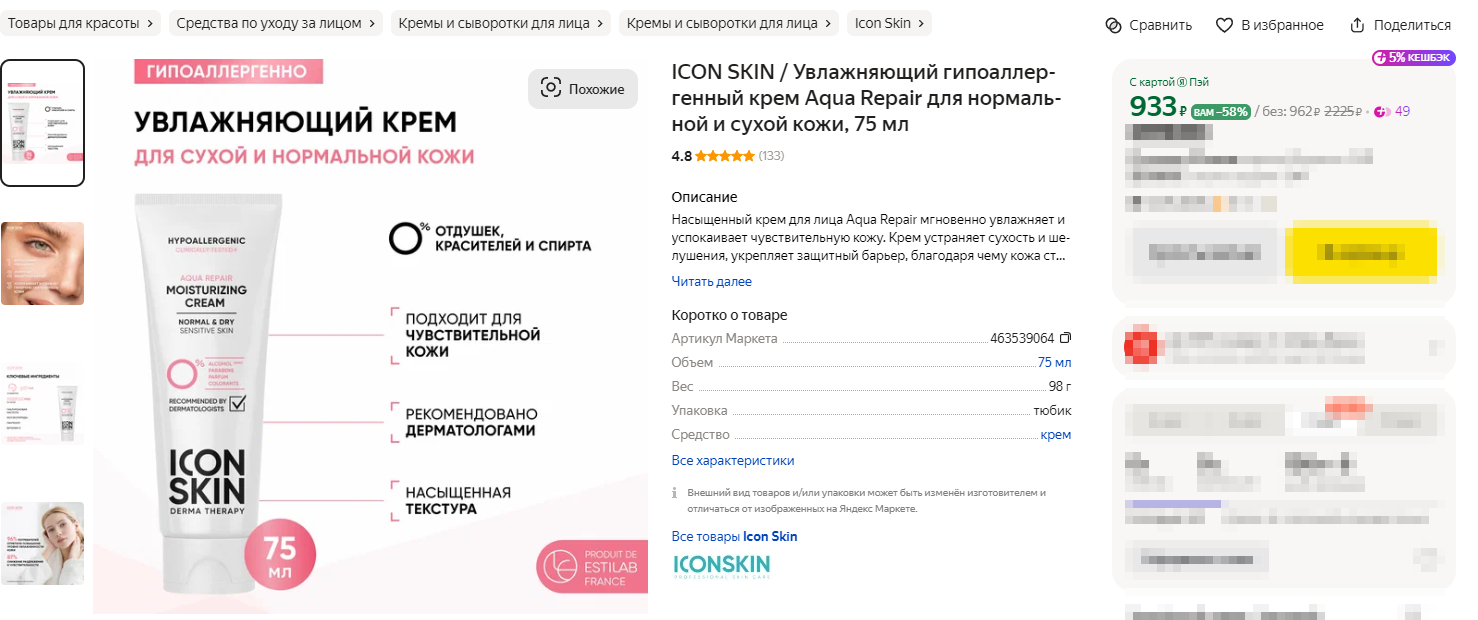
Task: Open Все характеристики link
Action: [733, 461]
